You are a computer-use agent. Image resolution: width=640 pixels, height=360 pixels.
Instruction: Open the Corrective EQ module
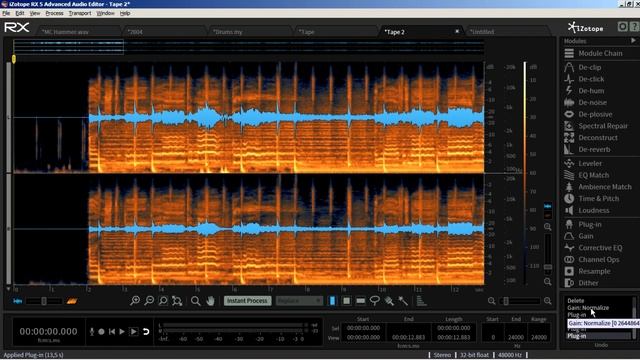tap(594, 248)
